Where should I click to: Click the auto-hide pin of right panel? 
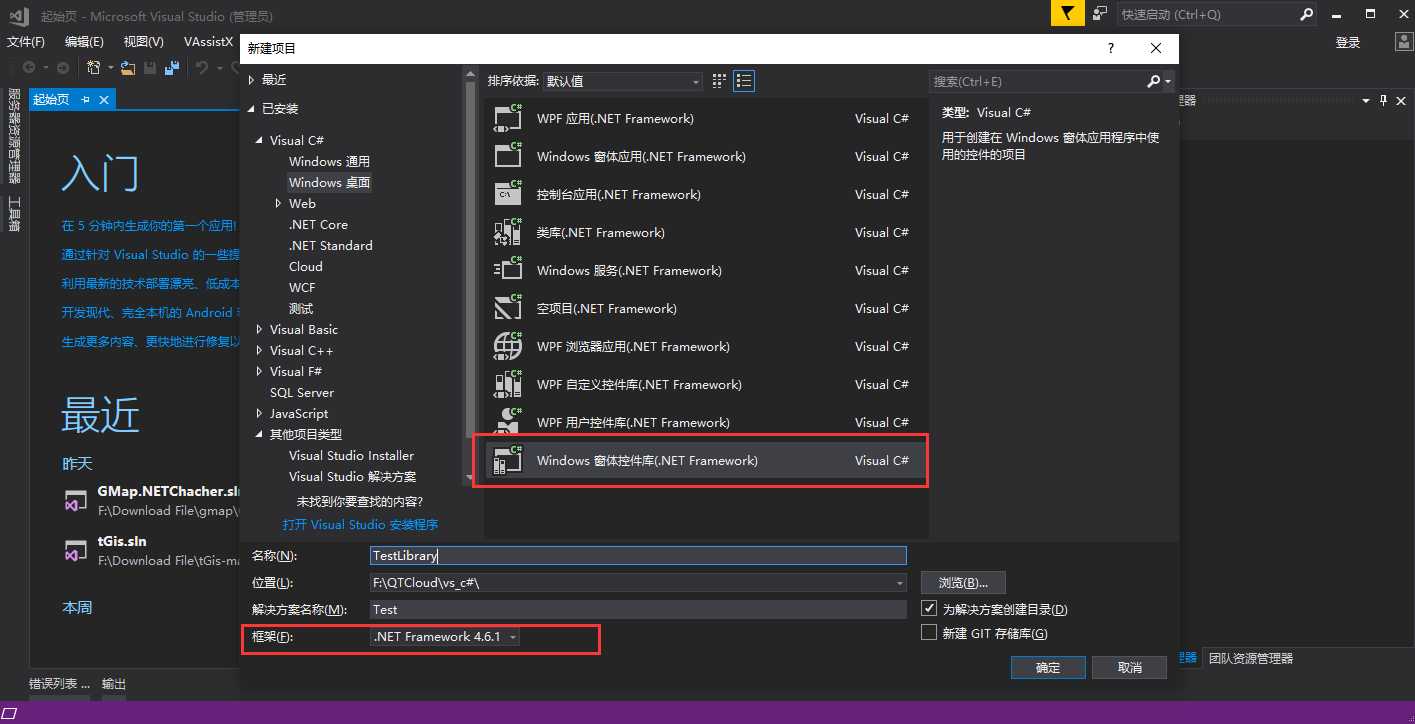click(x=1384, y=100)
